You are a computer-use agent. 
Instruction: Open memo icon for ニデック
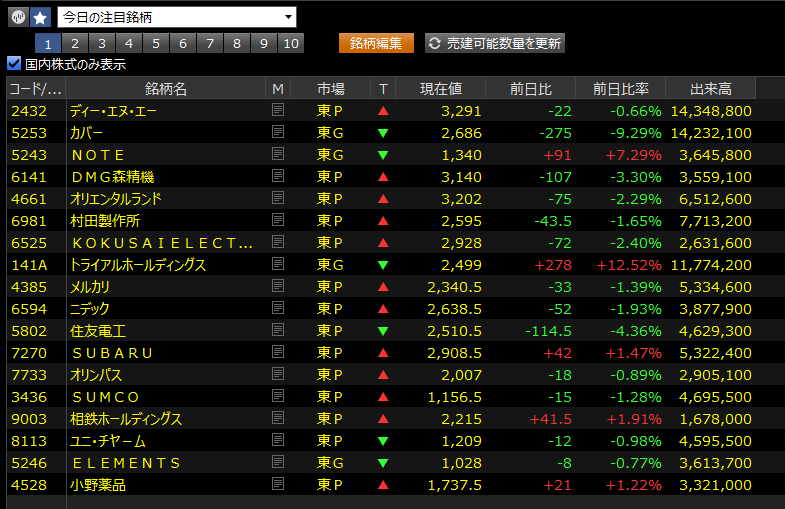coord(278,308)
